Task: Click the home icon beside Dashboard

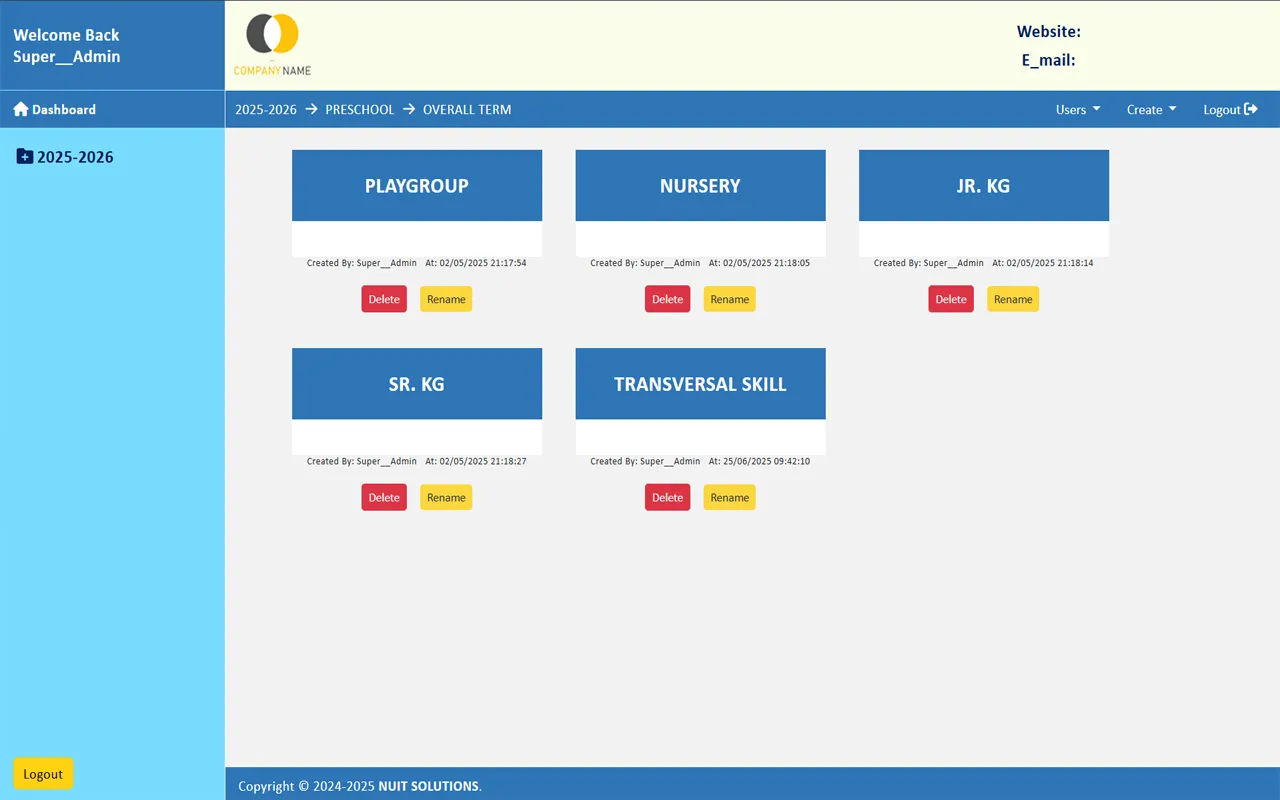Action: click(20, 109)
